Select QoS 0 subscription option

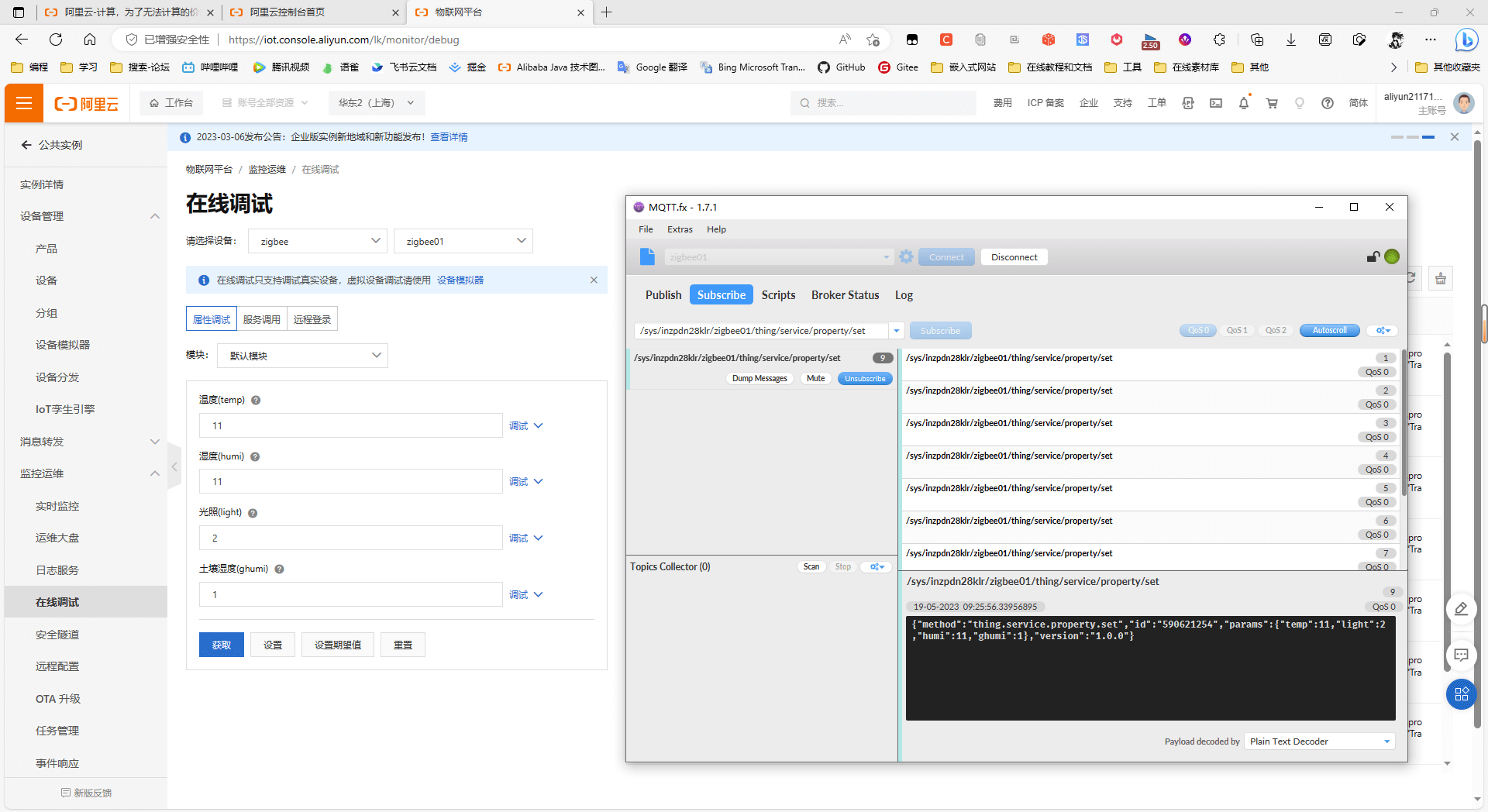pos(1198,331)
